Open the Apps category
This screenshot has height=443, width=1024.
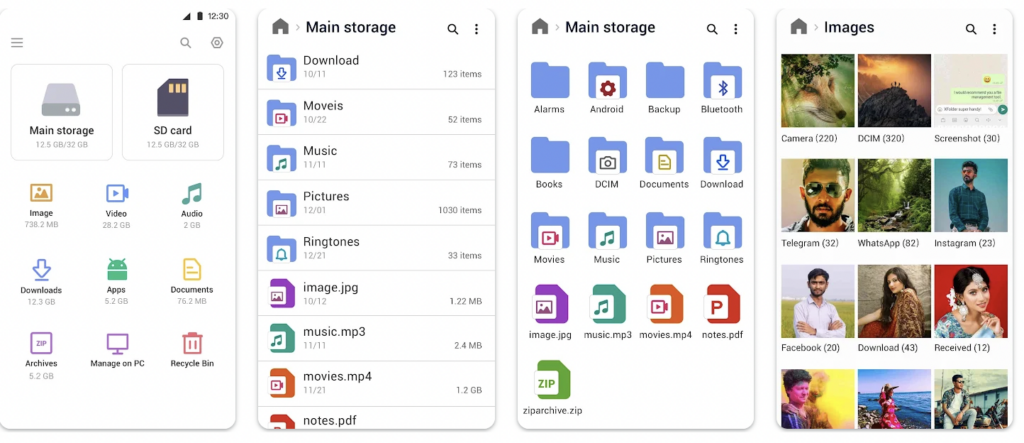pos(116,282)
